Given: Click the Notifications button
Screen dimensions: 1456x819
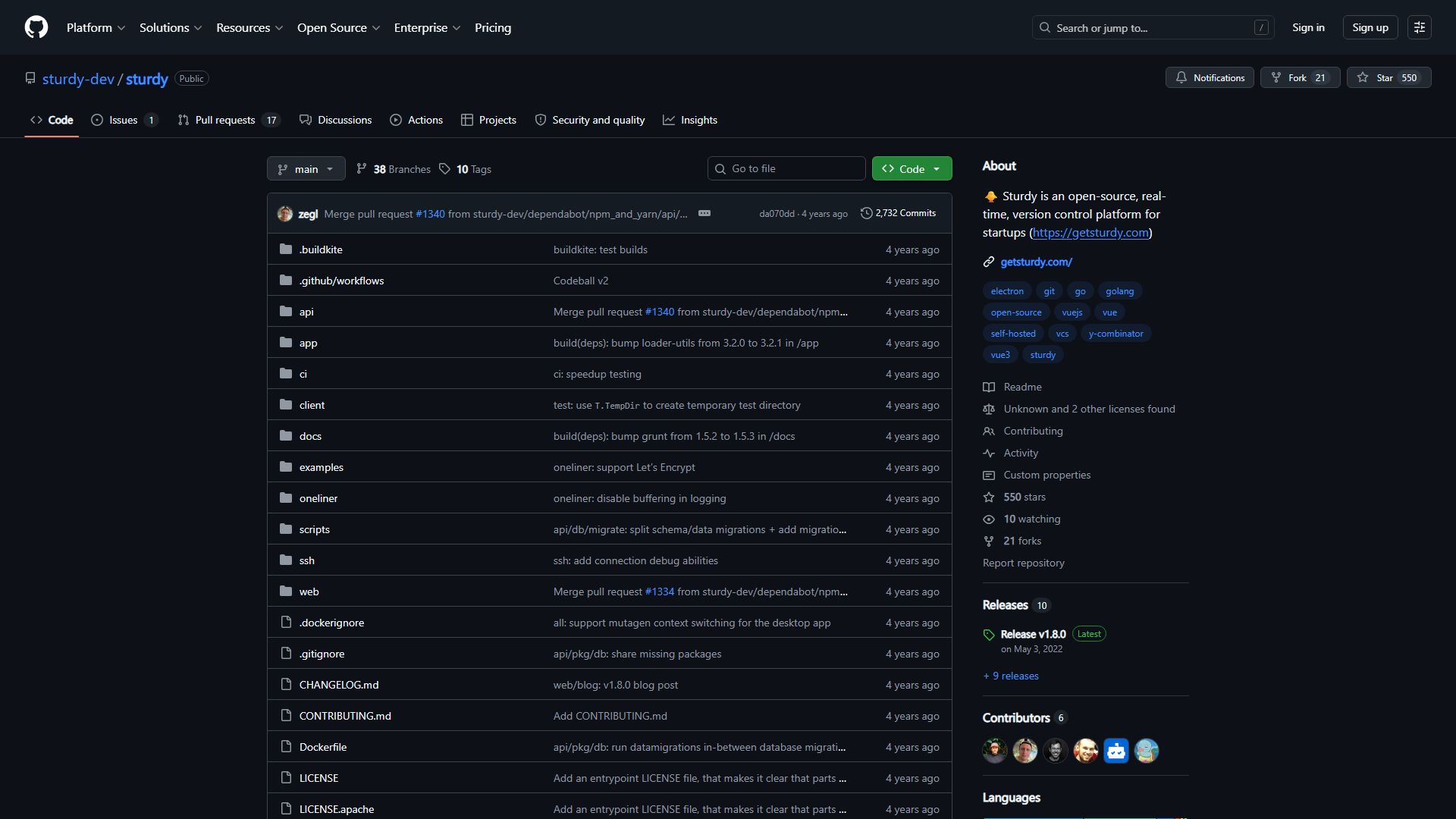Looking at the screenshot, I should (1210, 77).
